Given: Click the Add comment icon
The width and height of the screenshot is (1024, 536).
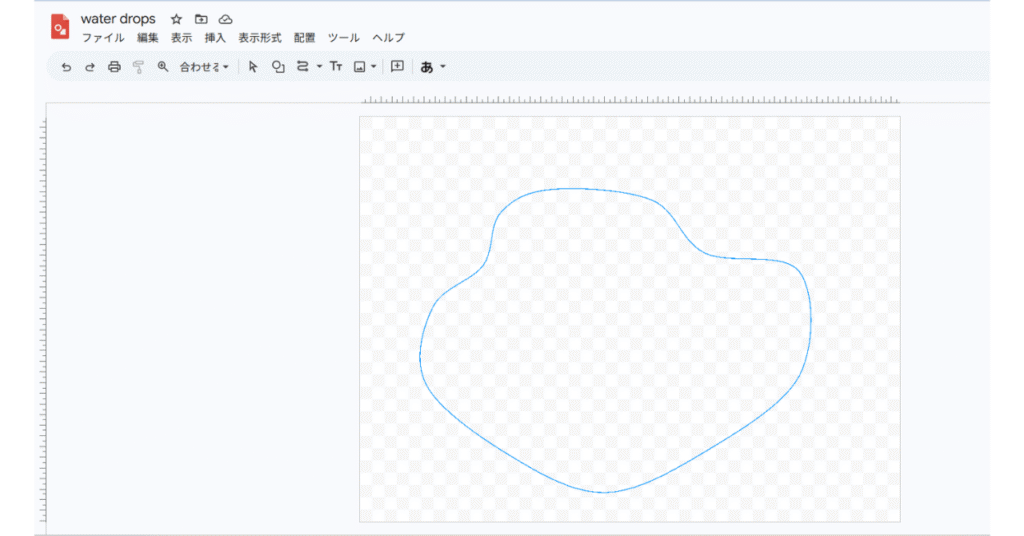Looking at the screenshot, I should pyautogui.click(x=397, y=66).
